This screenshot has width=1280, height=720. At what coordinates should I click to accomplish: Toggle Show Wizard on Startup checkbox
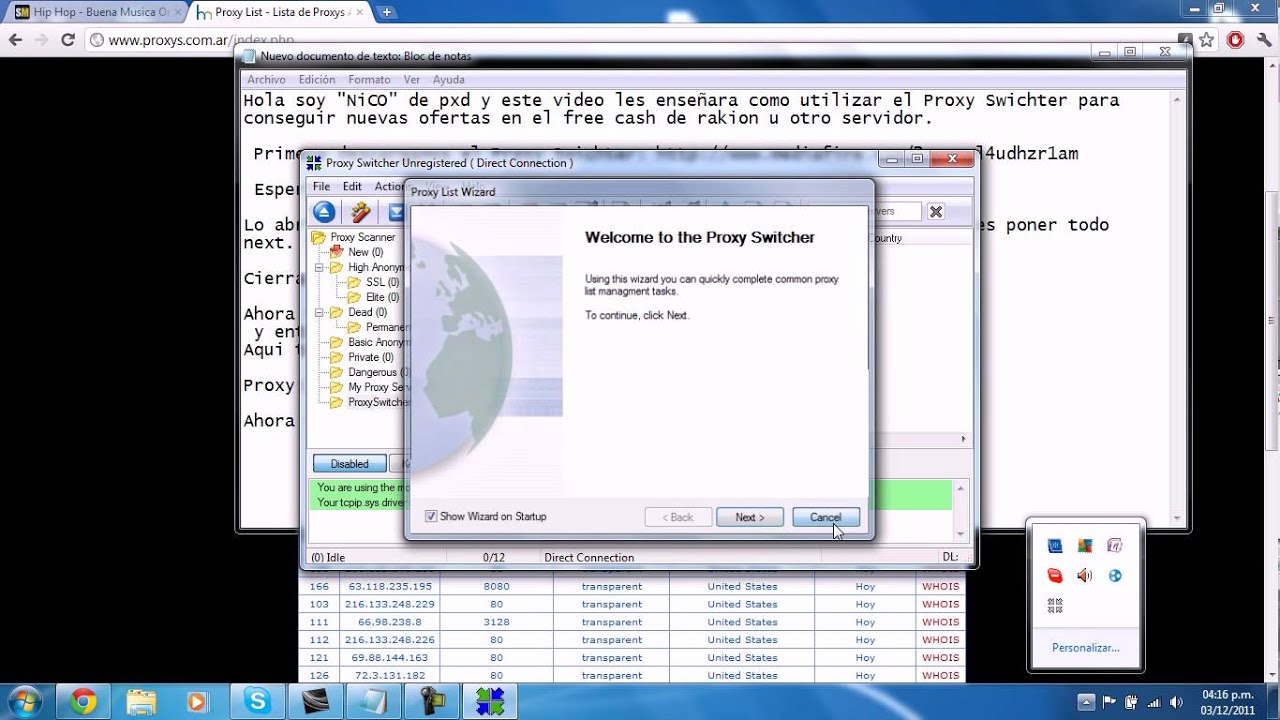[431, 516]
